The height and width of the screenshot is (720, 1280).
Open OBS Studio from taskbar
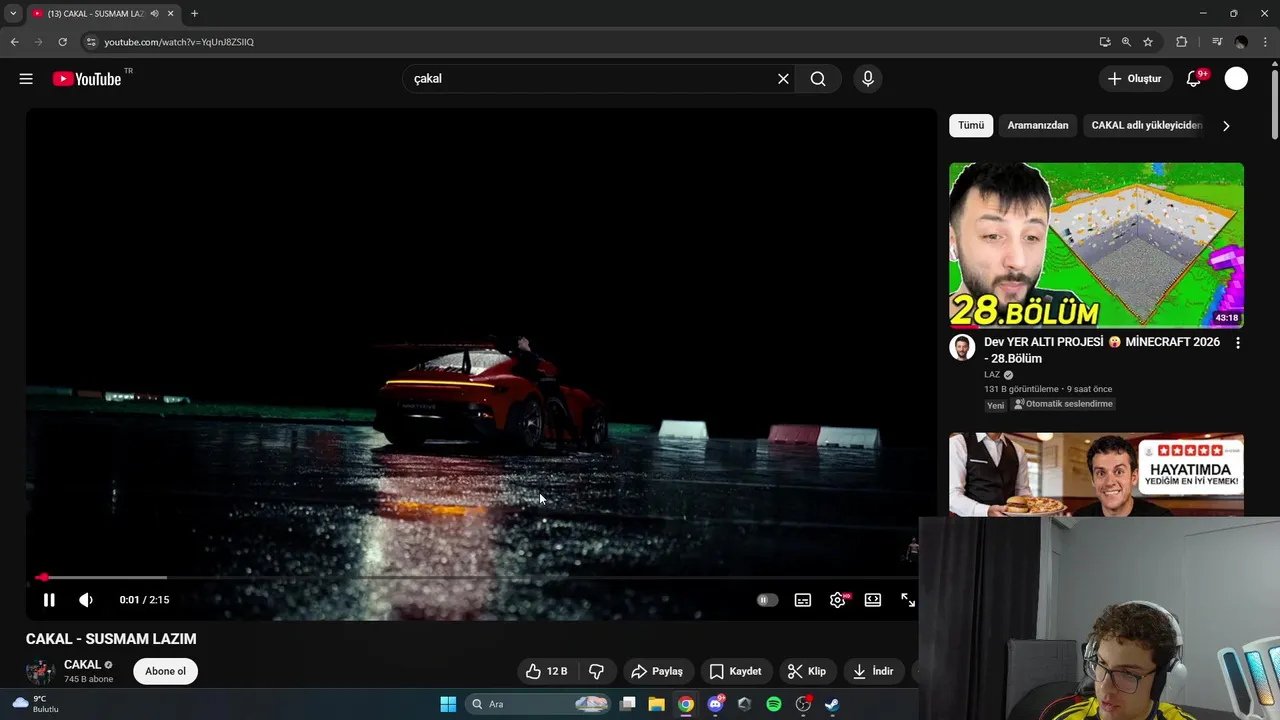pos(803,704)
